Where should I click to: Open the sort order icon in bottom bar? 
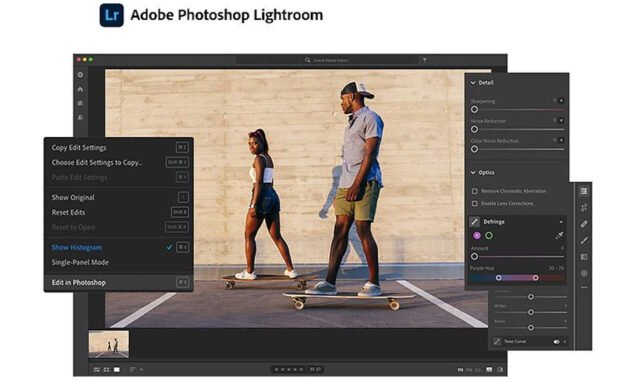pos(133,370)
